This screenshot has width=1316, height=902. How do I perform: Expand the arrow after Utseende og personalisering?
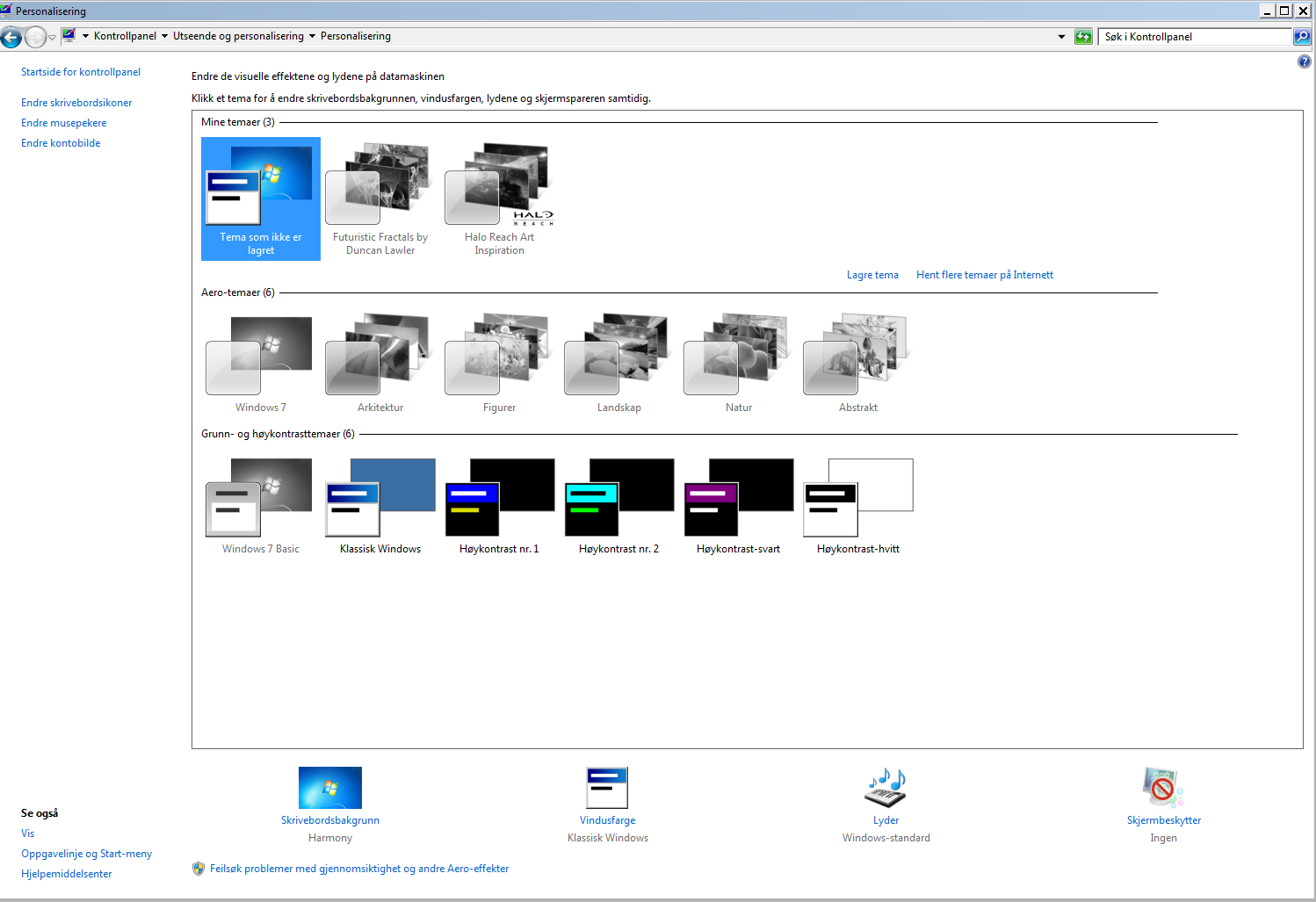click(x=312, y=36)
